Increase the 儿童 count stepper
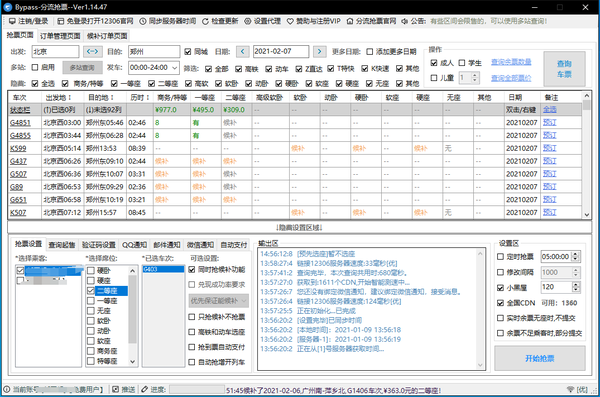 pyautogui.click(x=475, y=75)
